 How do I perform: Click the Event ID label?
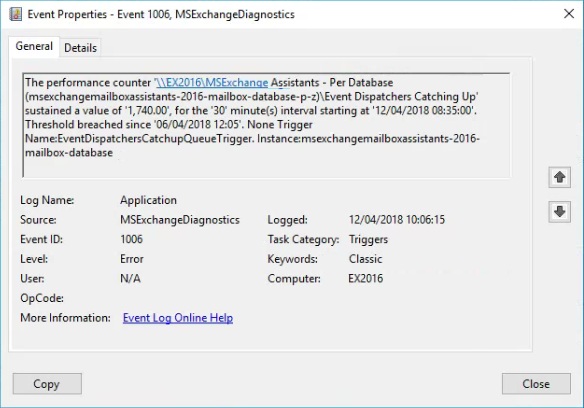[41, 239]
